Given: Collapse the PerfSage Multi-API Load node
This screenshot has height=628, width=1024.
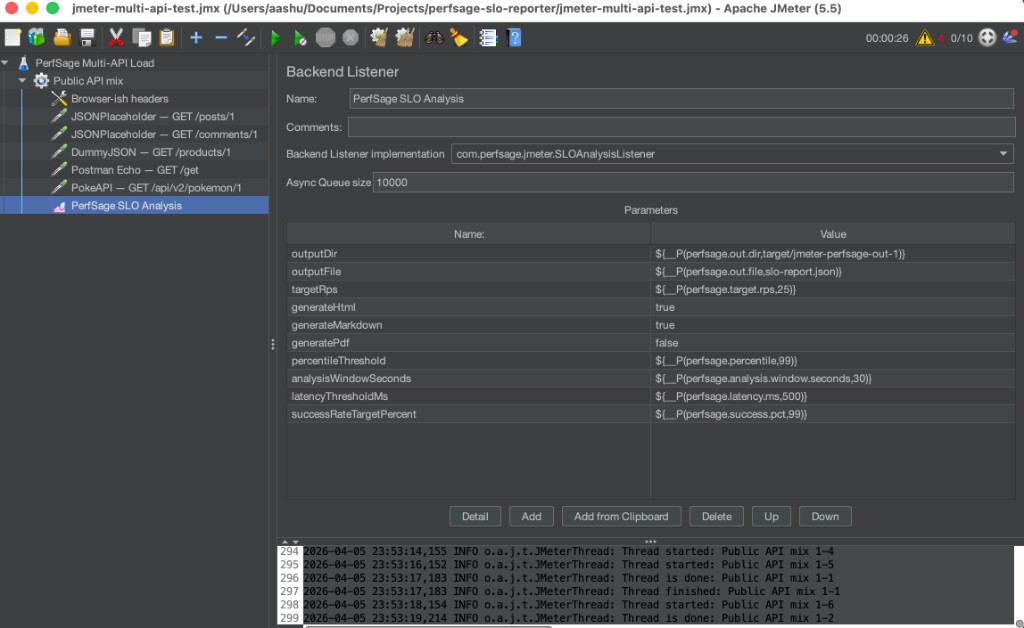Looking at the screenshot, I should pos(5,63).
